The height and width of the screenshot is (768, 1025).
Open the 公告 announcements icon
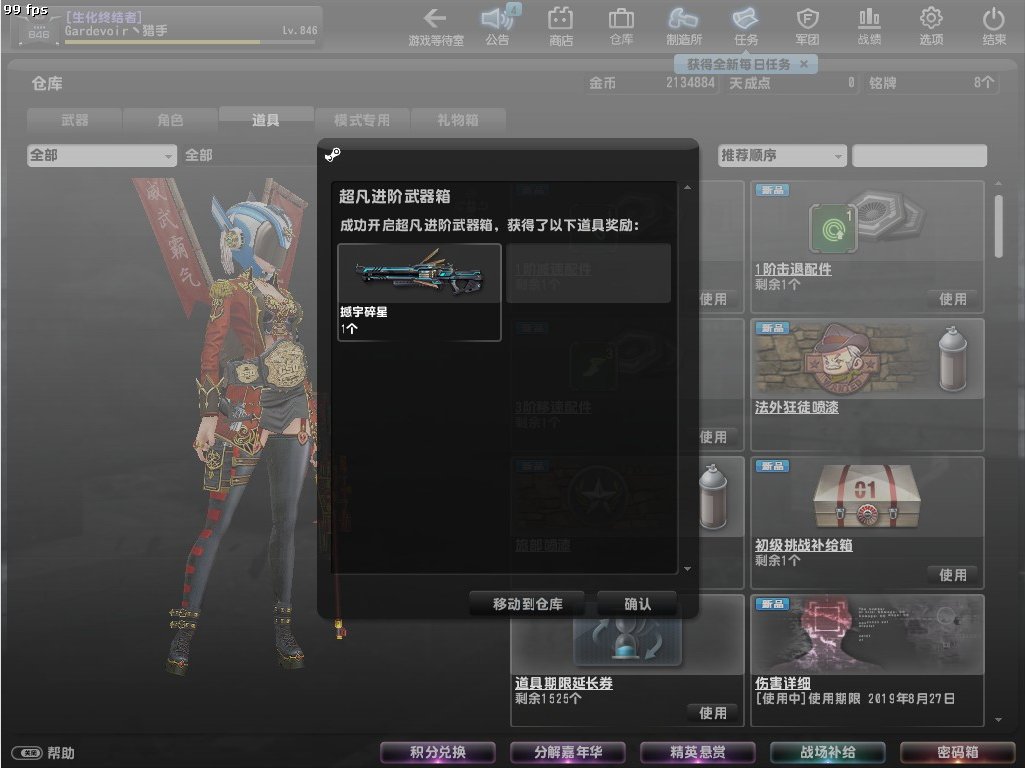pos(497,27)
